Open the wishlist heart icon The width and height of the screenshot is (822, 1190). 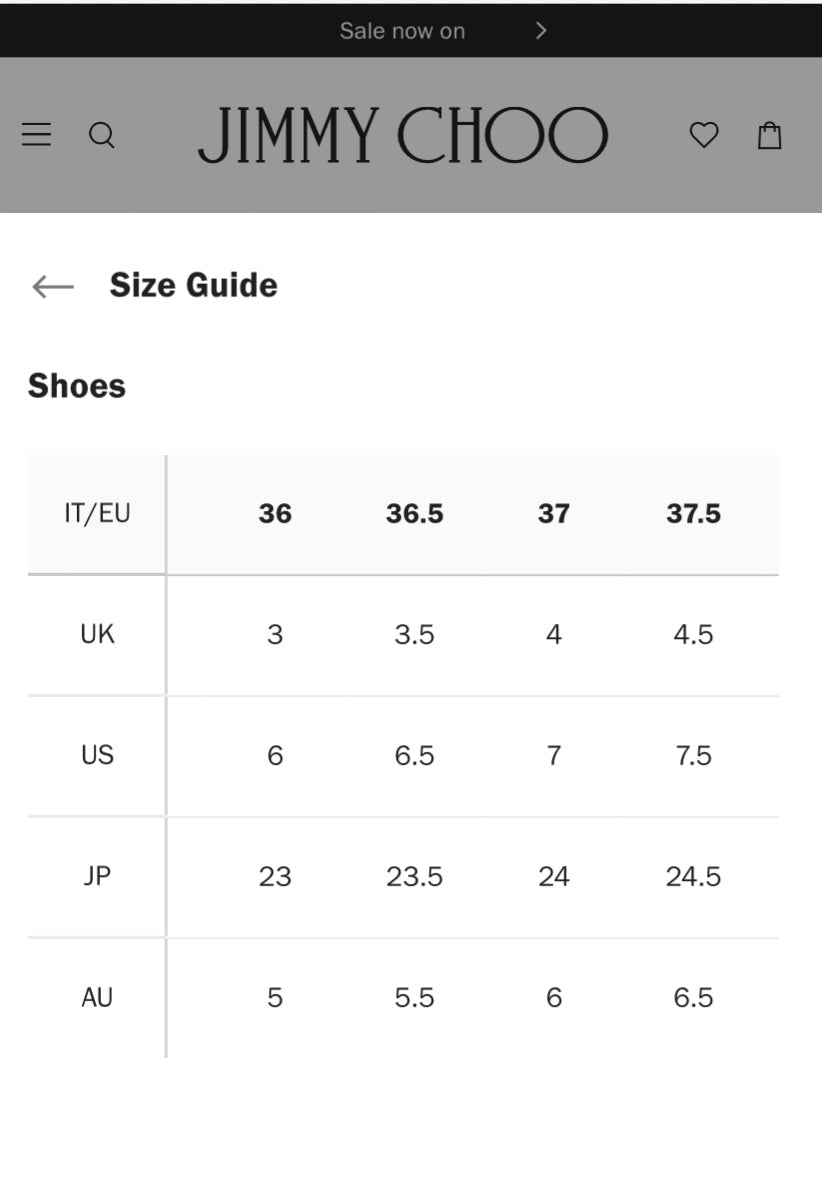704,135
